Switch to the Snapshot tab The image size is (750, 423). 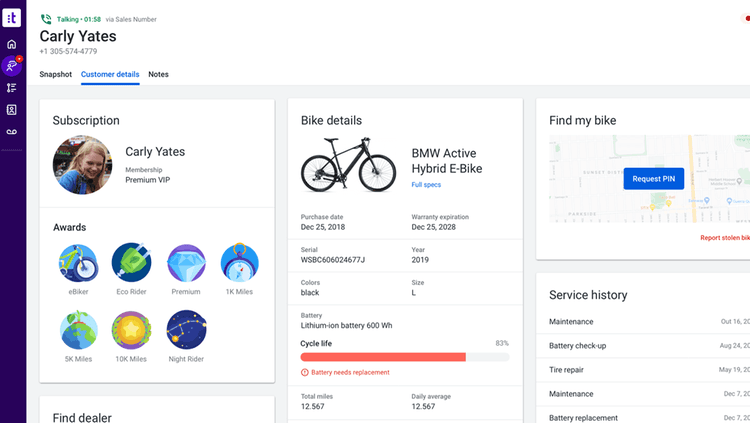click(55, 74)
